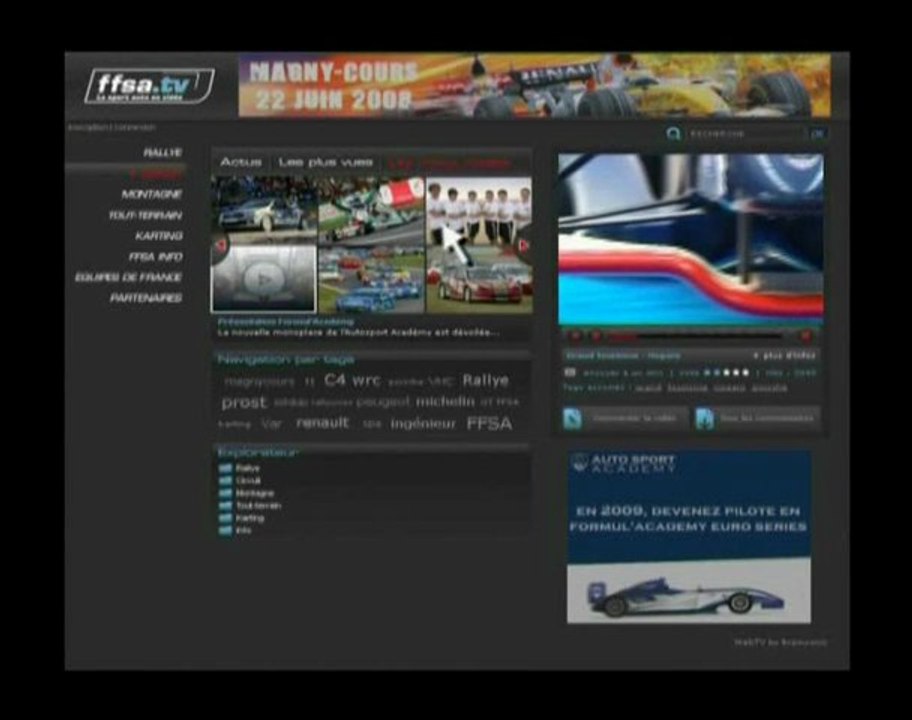The width and height of the screenshot is (912, 720).
Task: Expand the plus d'infos link
Action: click(784, 355)
